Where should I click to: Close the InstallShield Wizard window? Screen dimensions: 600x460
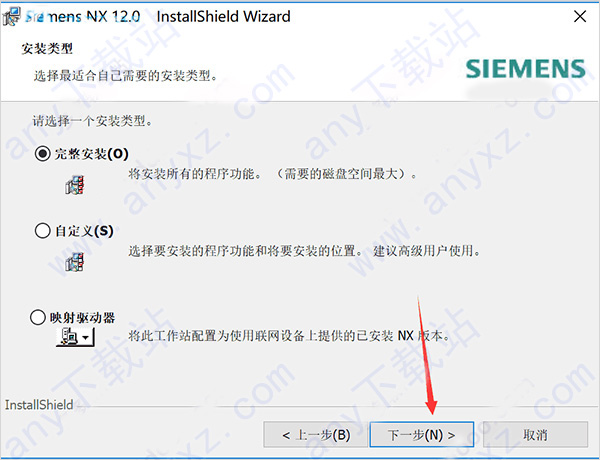click(x=580, y=16)
